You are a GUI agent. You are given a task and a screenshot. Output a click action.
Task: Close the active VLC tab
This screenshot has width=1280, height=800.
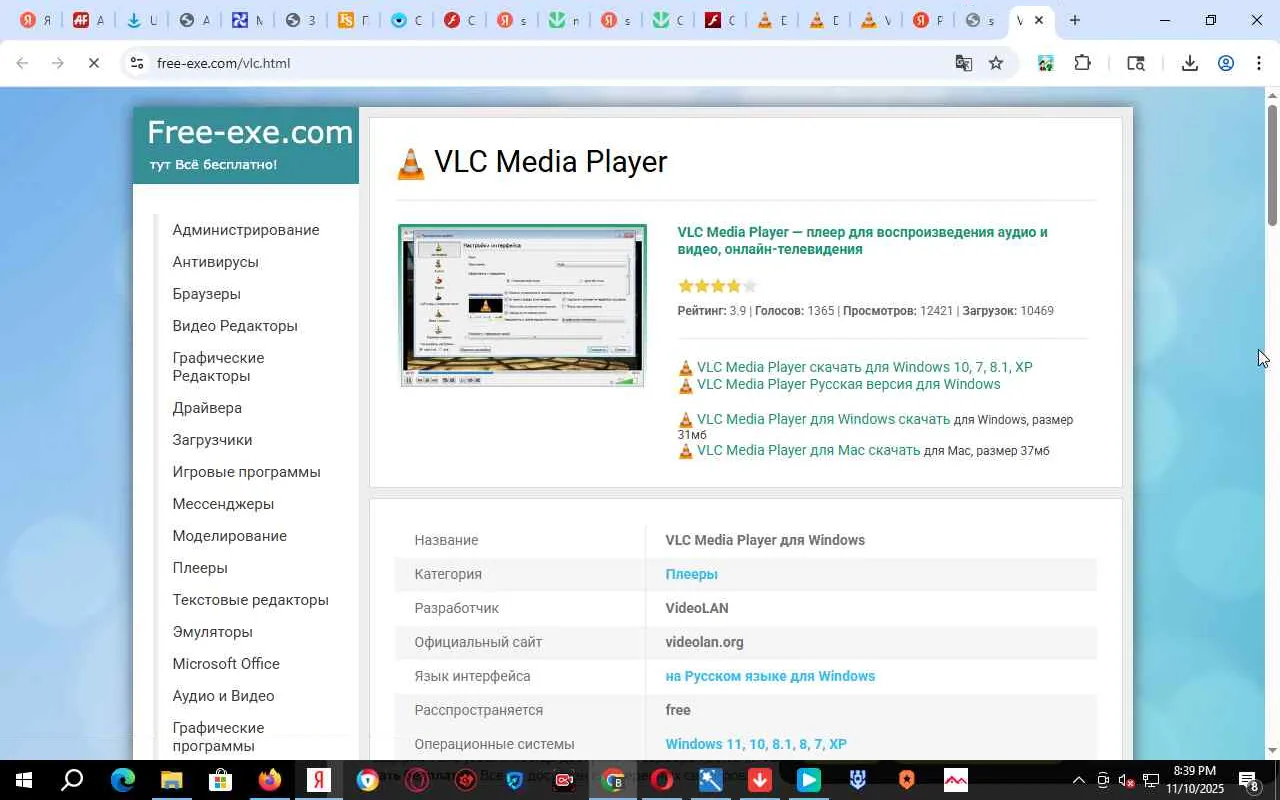pos(1039,20)
